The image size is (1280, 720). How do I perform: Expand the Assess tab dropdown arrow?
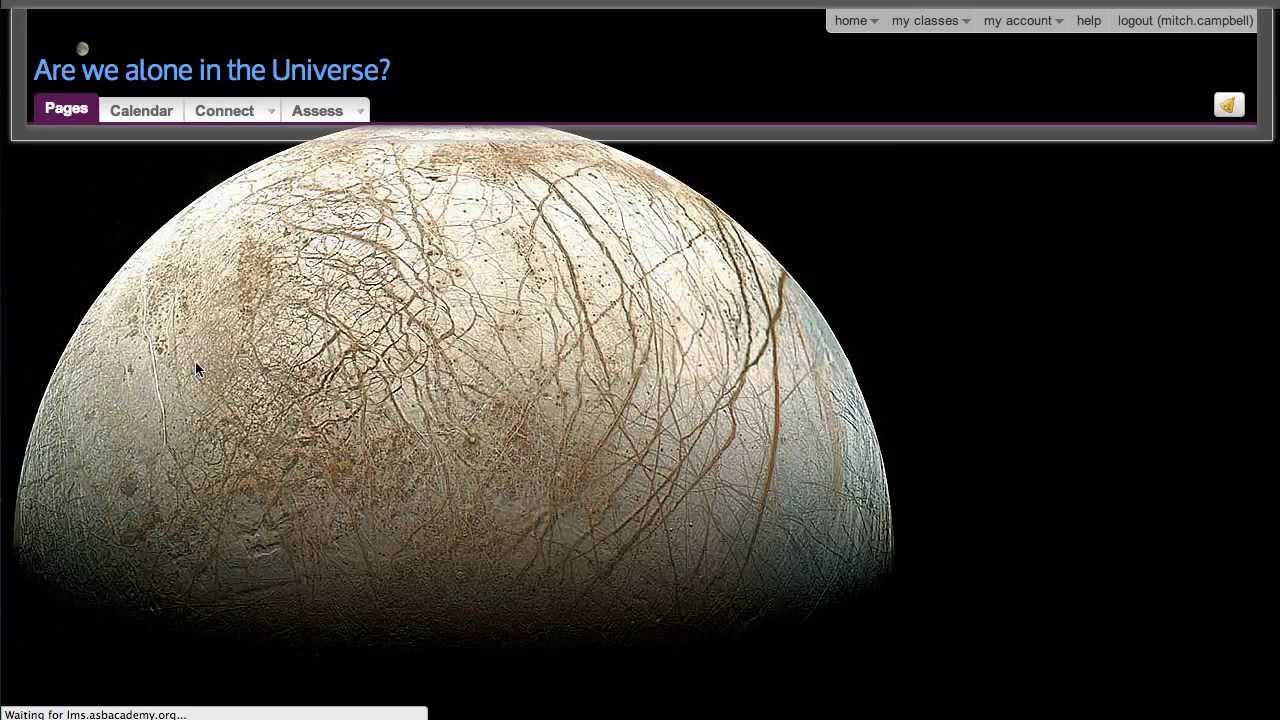tap(360, 111)
